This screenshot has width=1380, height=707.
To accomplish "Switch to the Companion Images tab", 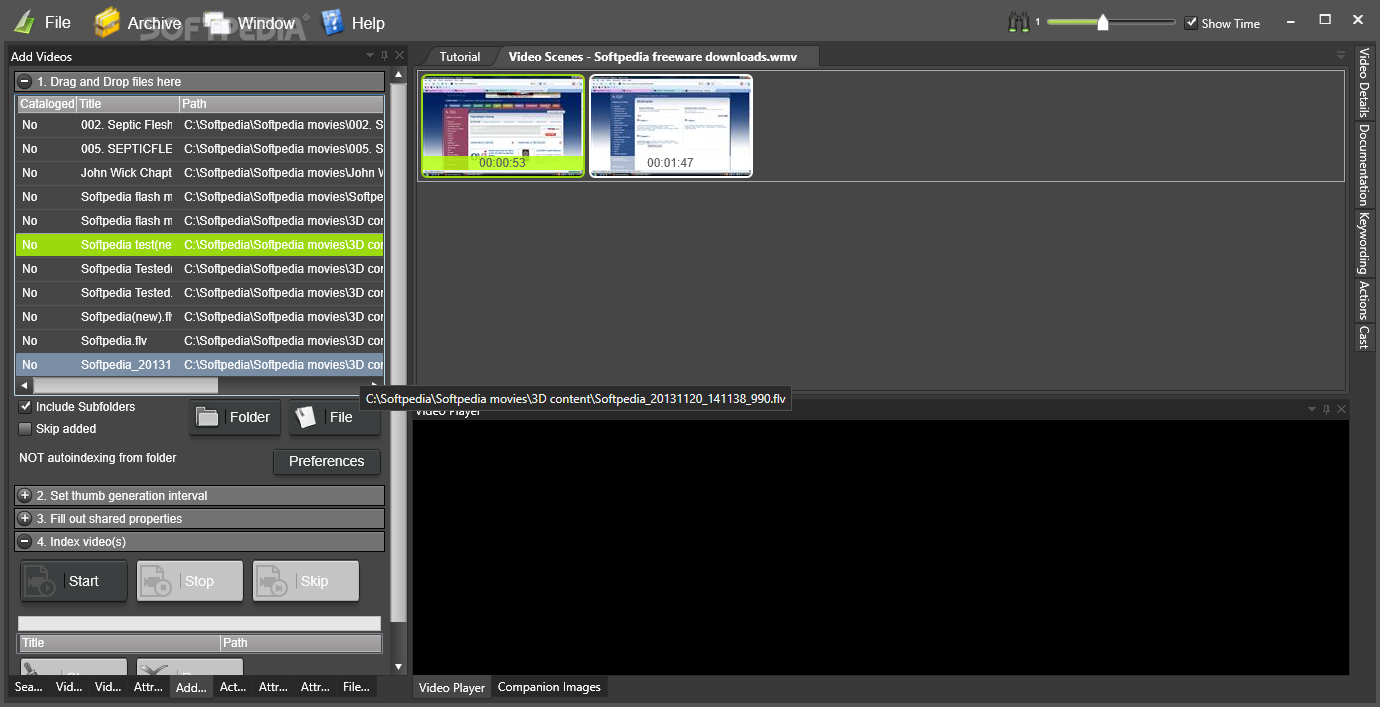I will click(x=549, y=687).
